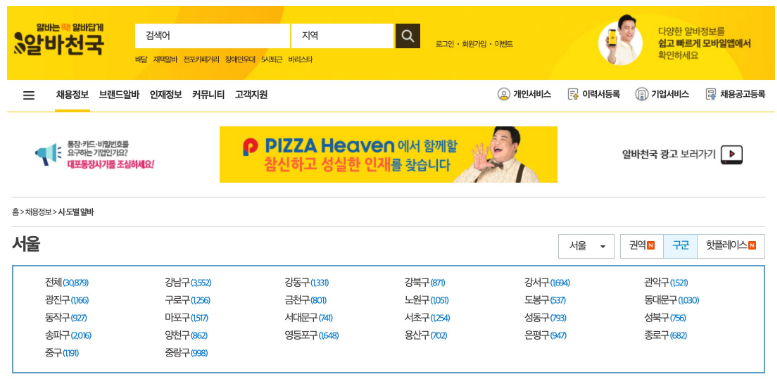Image resolution: width=777 pixels, height=391 pixels.
Task: Click the 기업서비스 building icon
Action: tap(641, 94)
